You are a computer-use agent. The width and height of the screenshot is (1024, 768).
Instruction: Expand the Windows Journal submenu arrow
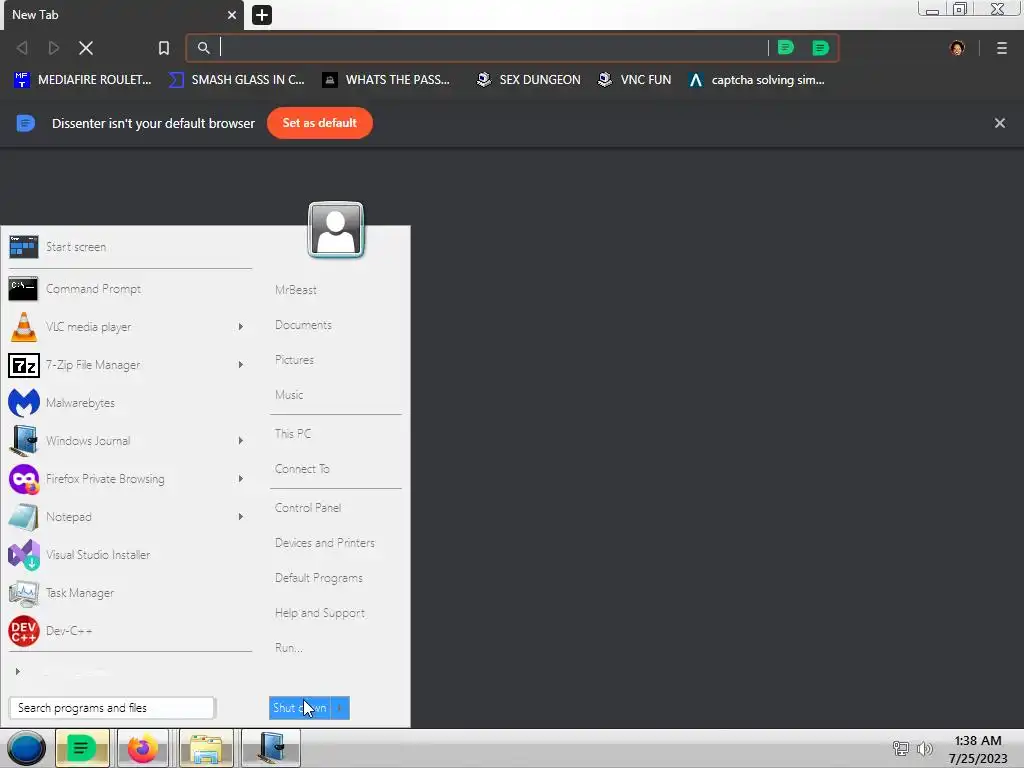(241, 441)
